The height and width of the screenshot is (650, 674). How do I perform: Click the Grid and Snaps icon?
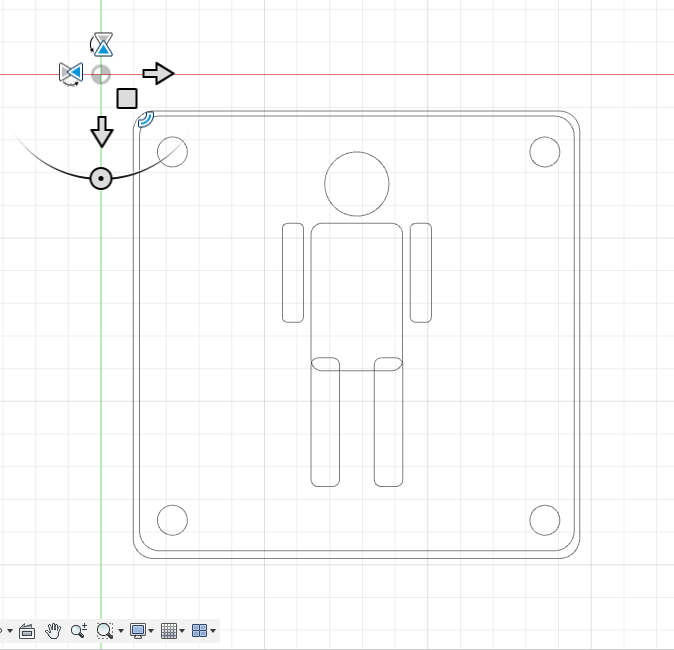click(168, 630)
